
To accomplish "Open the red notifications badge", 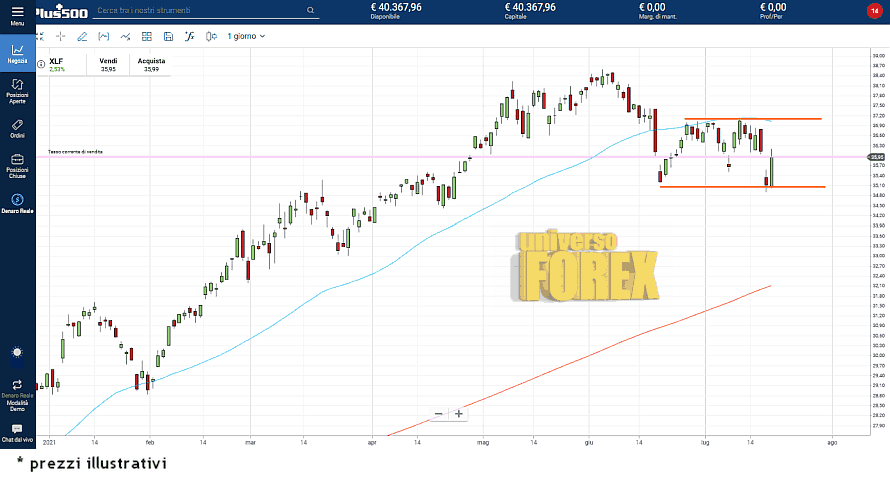I will click(874, 11).
